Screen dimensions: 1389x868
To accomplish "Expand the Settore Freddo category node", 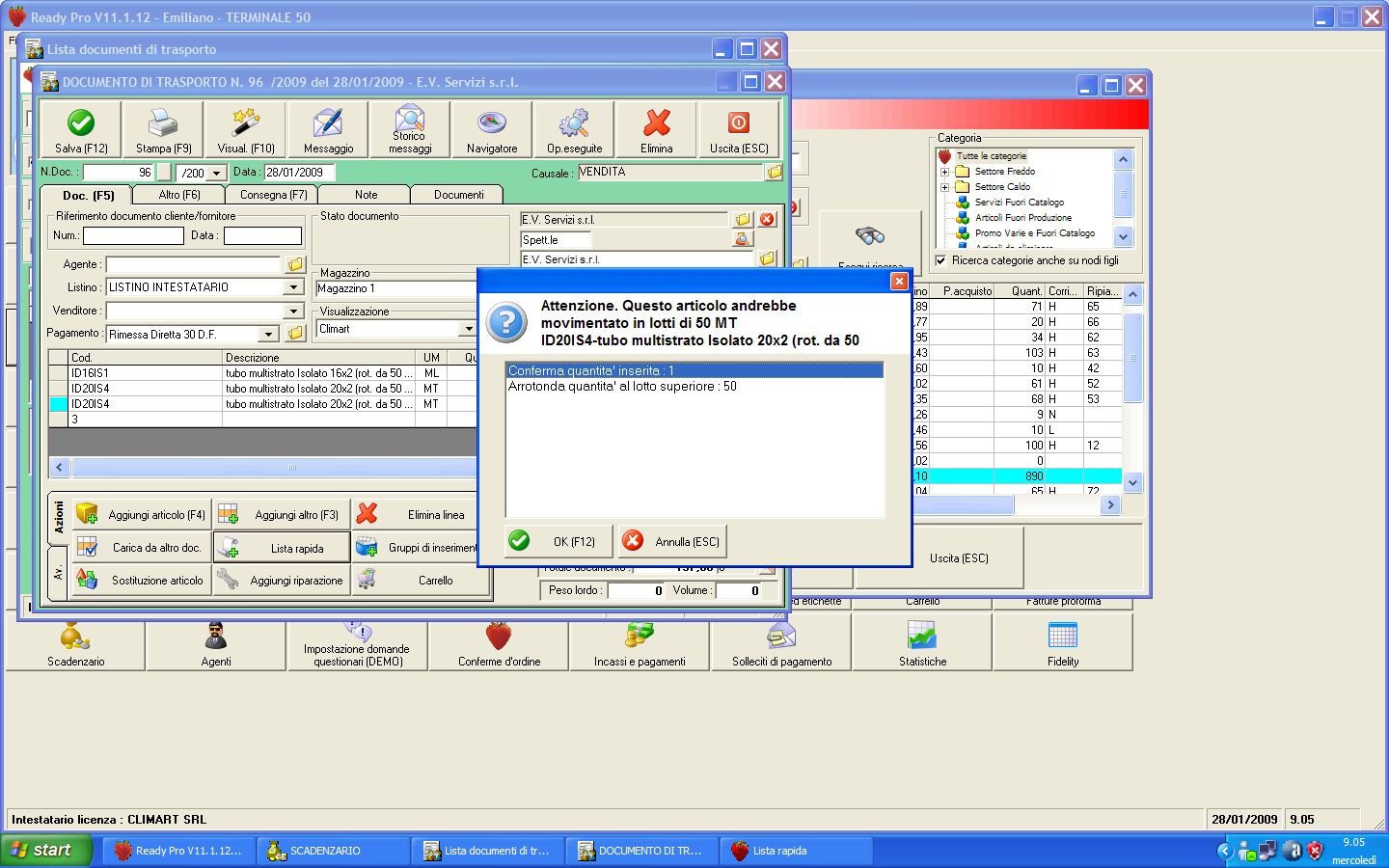I will point(945,172).
